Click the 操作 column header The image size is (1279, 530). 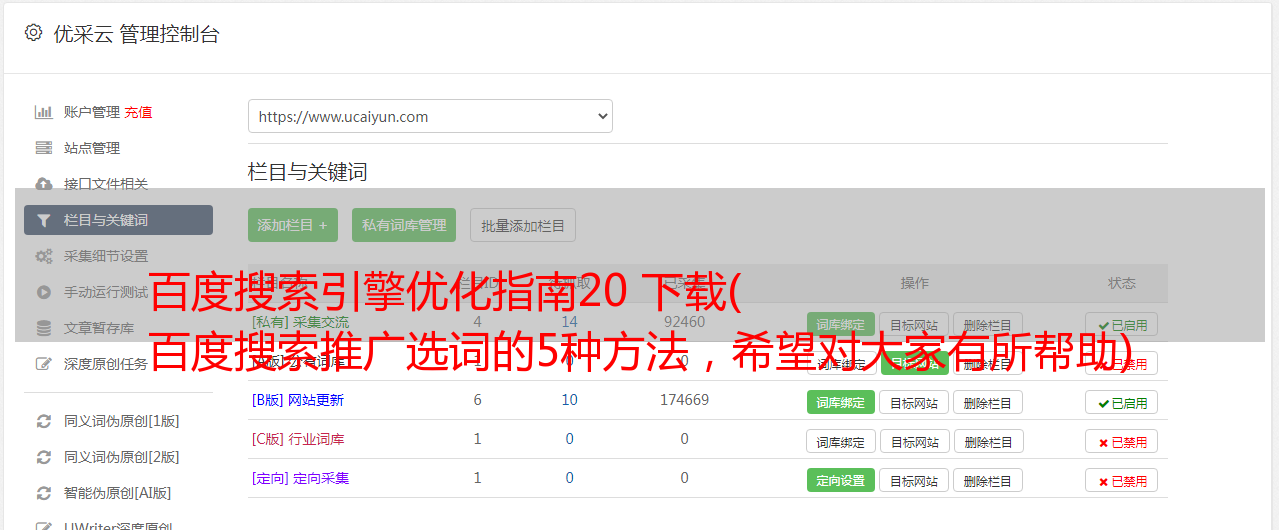[914, 283]
